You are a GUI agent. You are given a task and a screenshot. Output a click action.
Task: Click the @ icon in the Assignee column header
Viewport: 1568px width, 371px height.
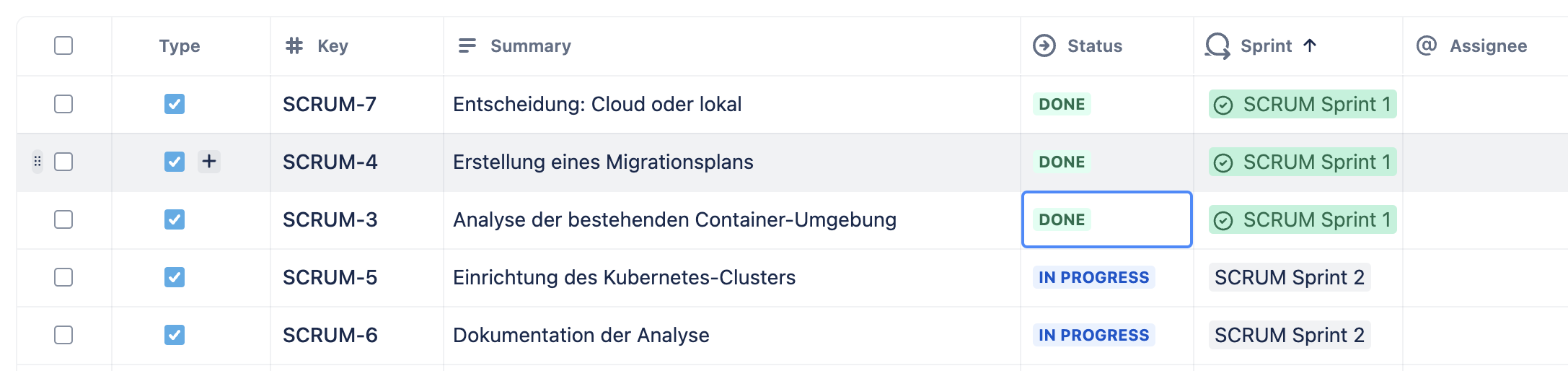click(x=1426, y=45)
